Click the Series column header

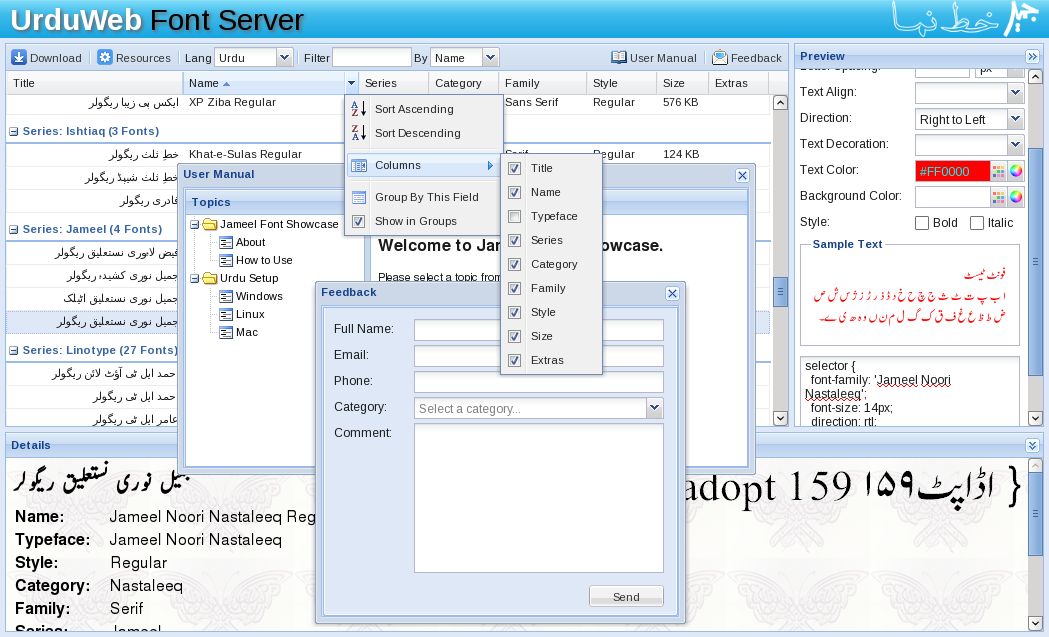(x=393, y=83)
